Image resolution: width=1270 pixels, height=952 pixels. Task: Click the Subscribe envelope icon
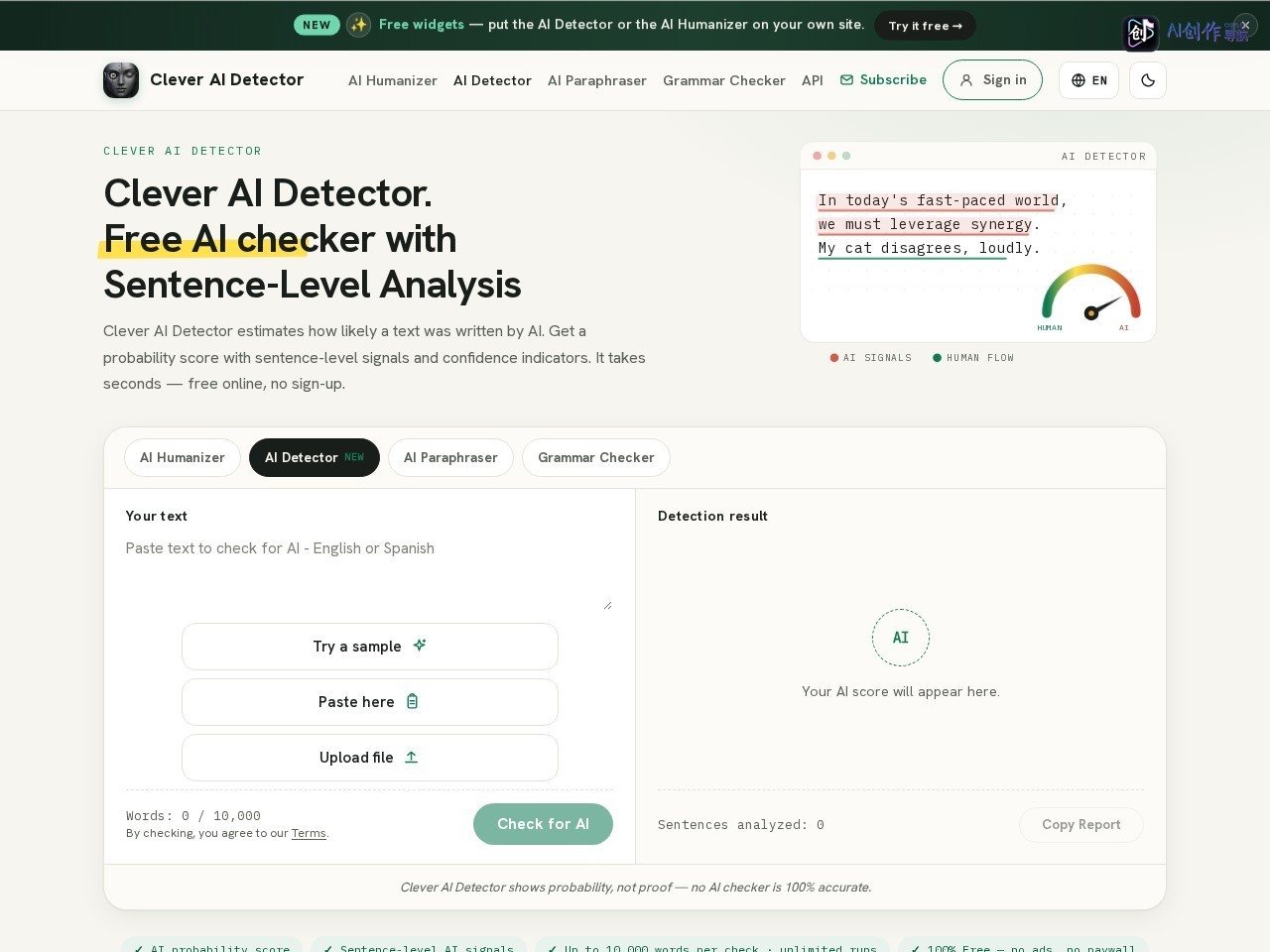[846, 80]
